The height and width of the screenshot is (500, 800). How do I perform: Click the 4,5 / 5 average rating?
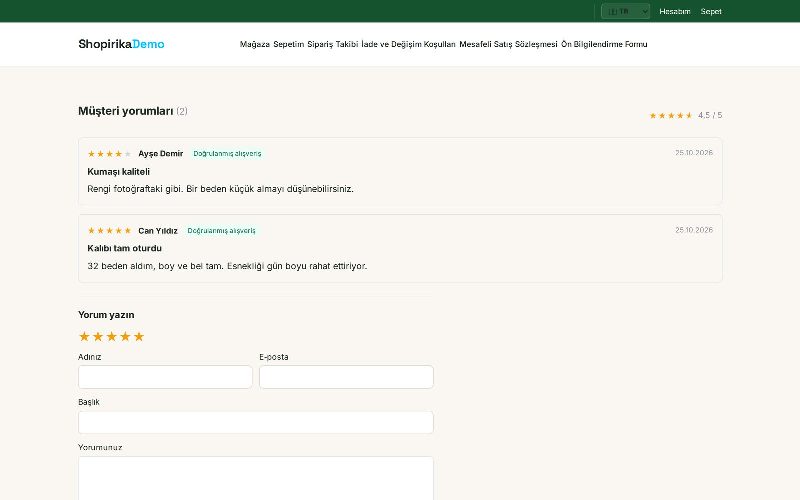point(710,115)
